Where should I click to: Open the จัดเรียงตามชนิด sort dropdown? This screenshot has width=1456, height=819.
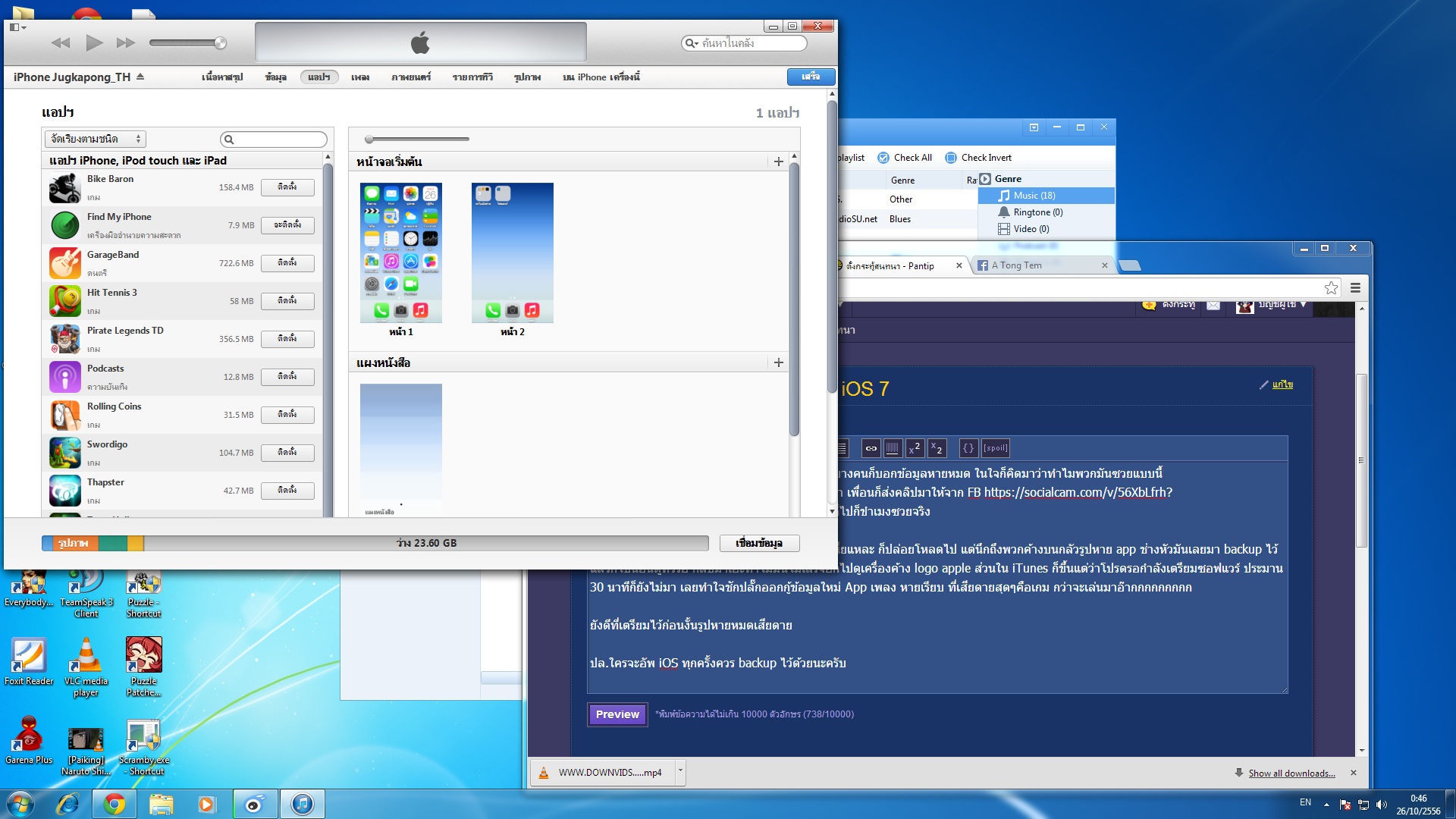tap(95, 139)
